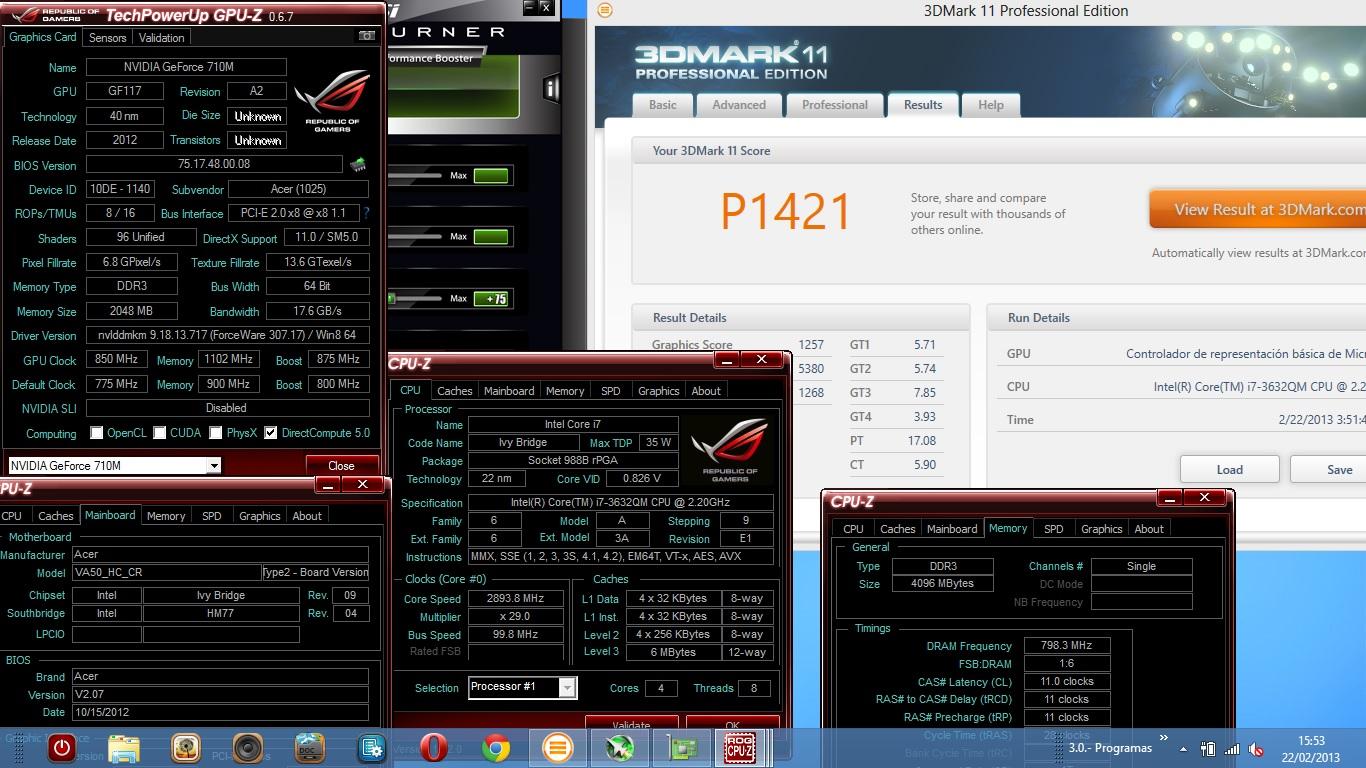
Task: Click the top Afterburner slider track
Action: 415,175
